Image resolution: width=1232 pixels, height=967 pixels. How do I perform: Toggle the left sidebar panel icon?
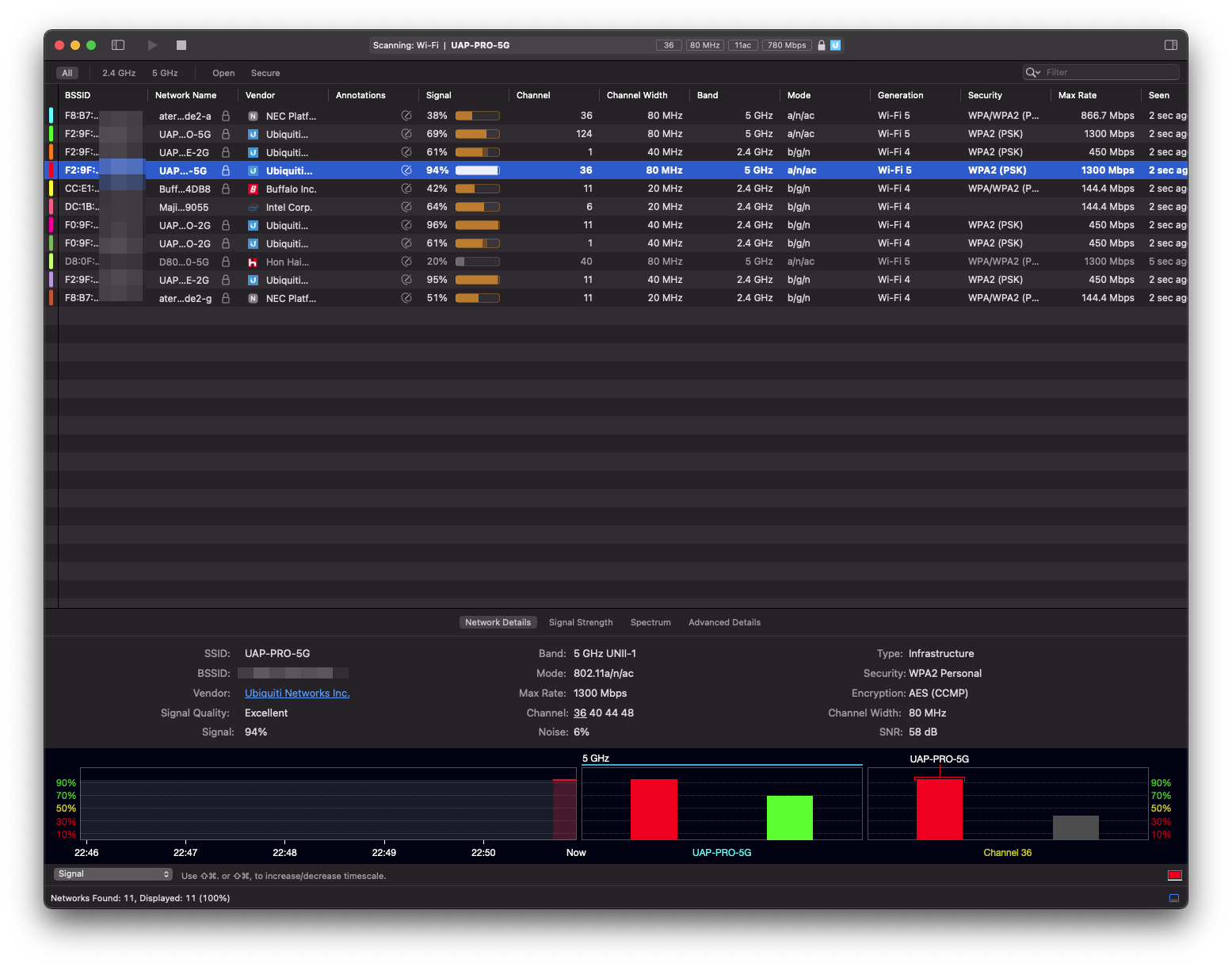pyautogui.click(x=118, y=45)
